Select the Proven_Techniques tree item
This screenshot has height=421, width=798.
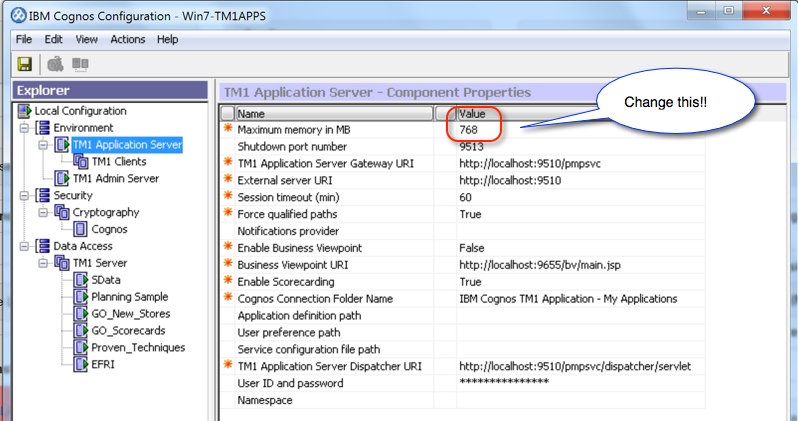coord(138,347)
